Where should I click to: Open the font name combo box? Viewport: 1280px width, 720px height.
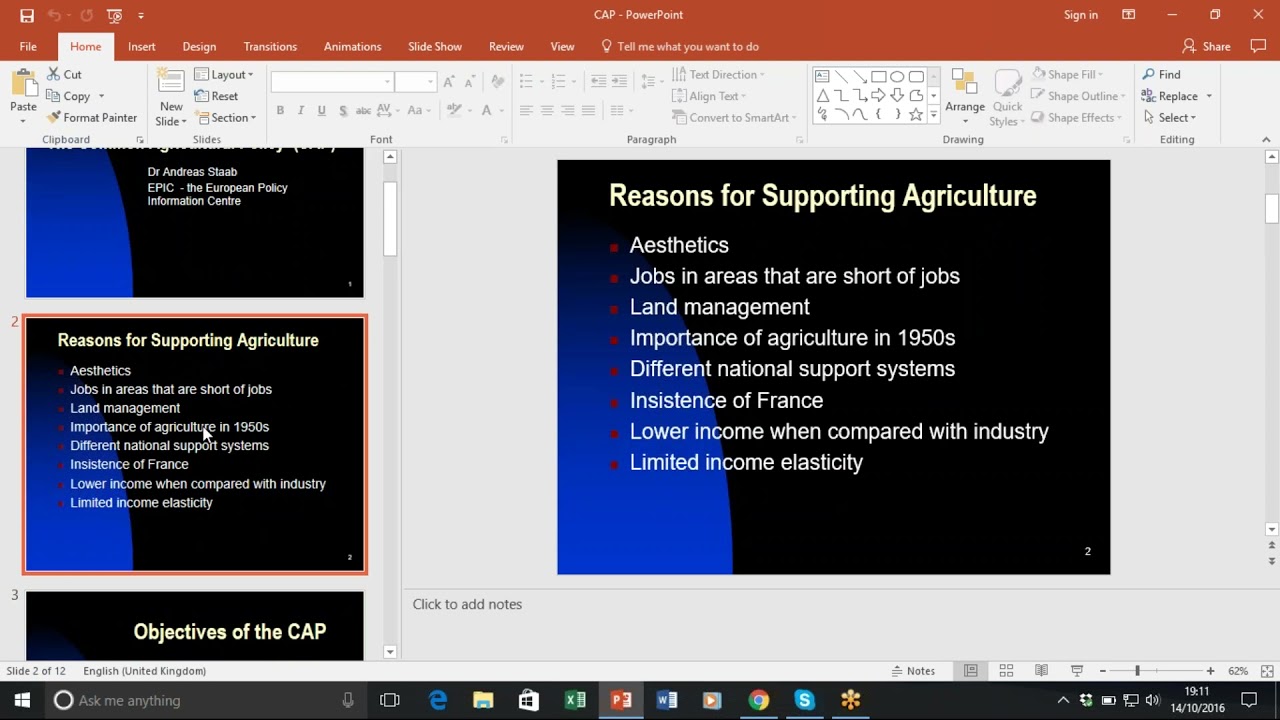(x=331, y=82)
